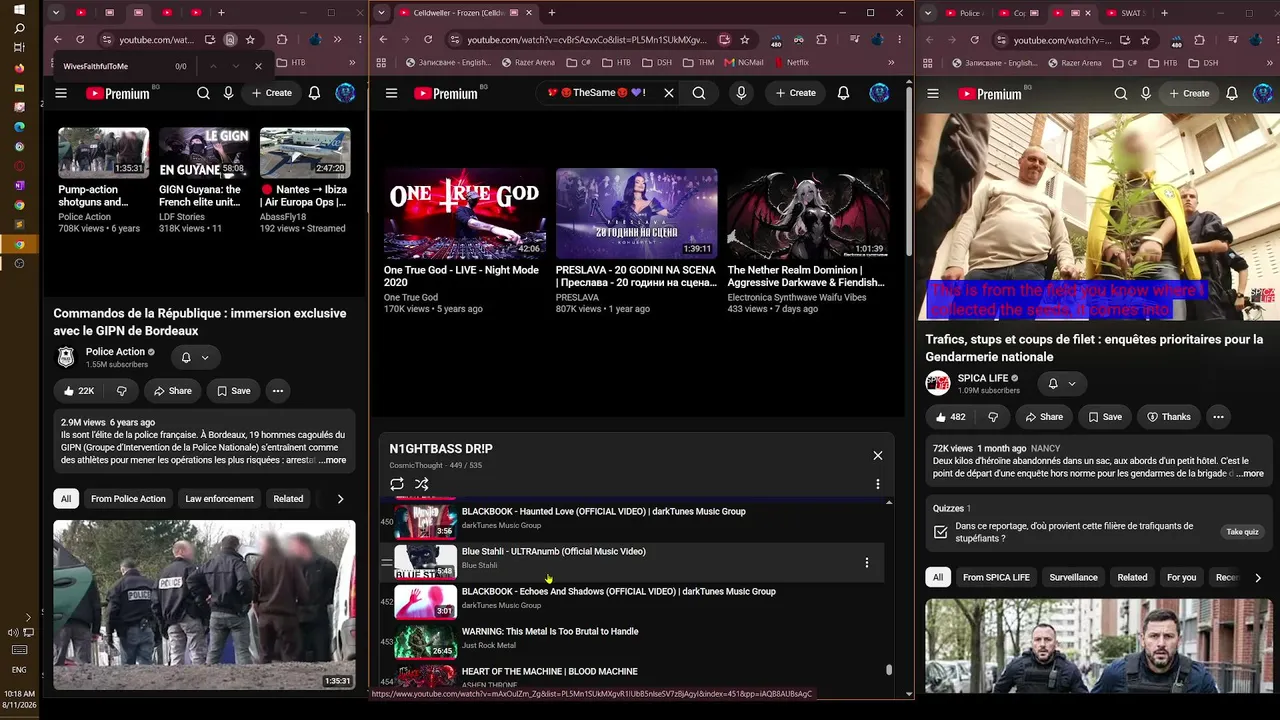
Task: Bookmark the Celldweller page in the middle window
Action: pyautogui.click(x=745, y=40)
